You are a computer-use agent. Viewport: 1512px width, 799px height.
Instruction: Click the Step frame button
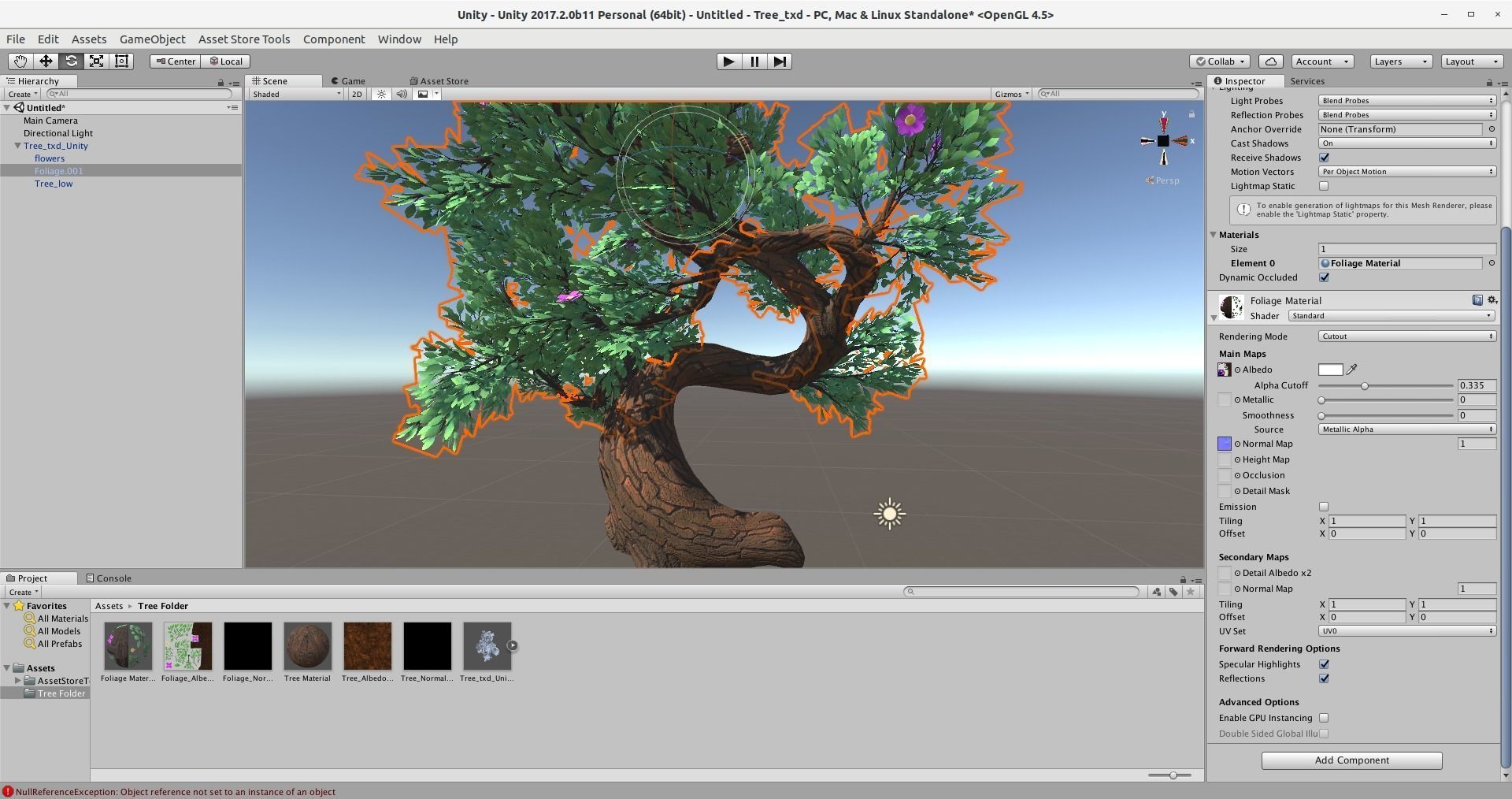779,61
